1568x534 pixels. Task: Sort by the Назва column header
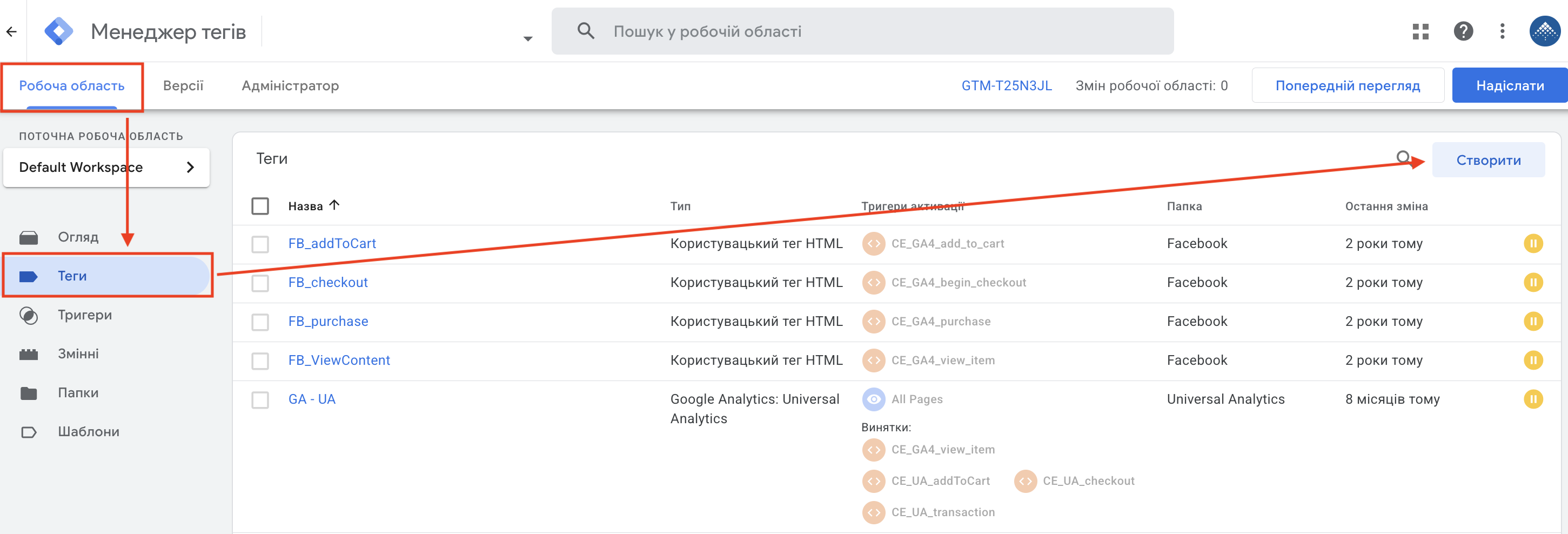pos(305,206)
